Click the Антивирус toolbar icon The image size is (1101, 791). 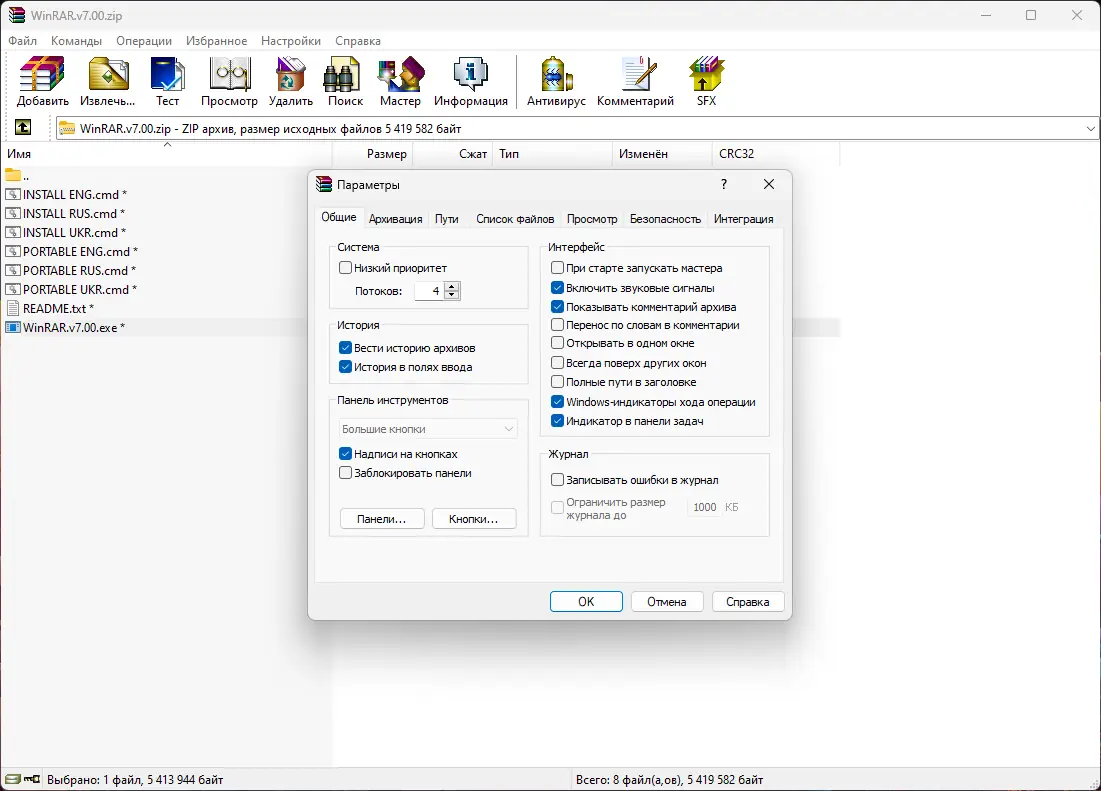557,74
